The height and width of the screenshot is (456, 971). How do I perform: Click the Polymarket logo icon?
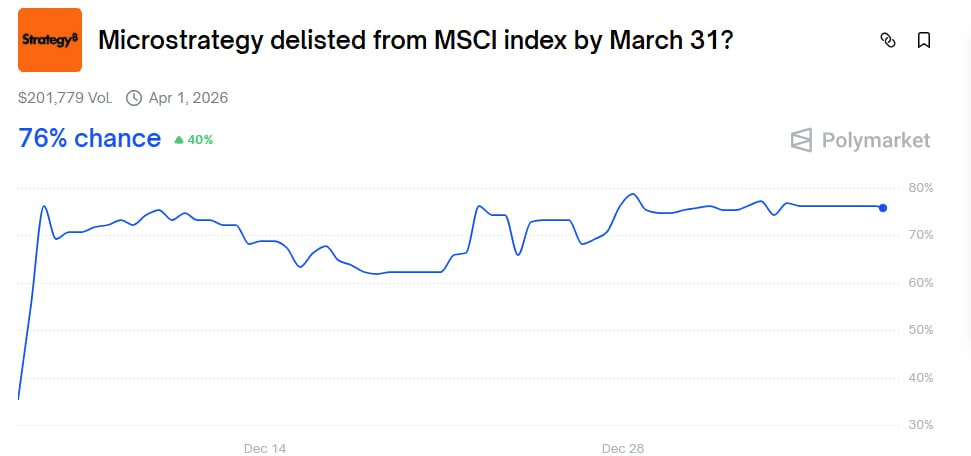point(801,140)
